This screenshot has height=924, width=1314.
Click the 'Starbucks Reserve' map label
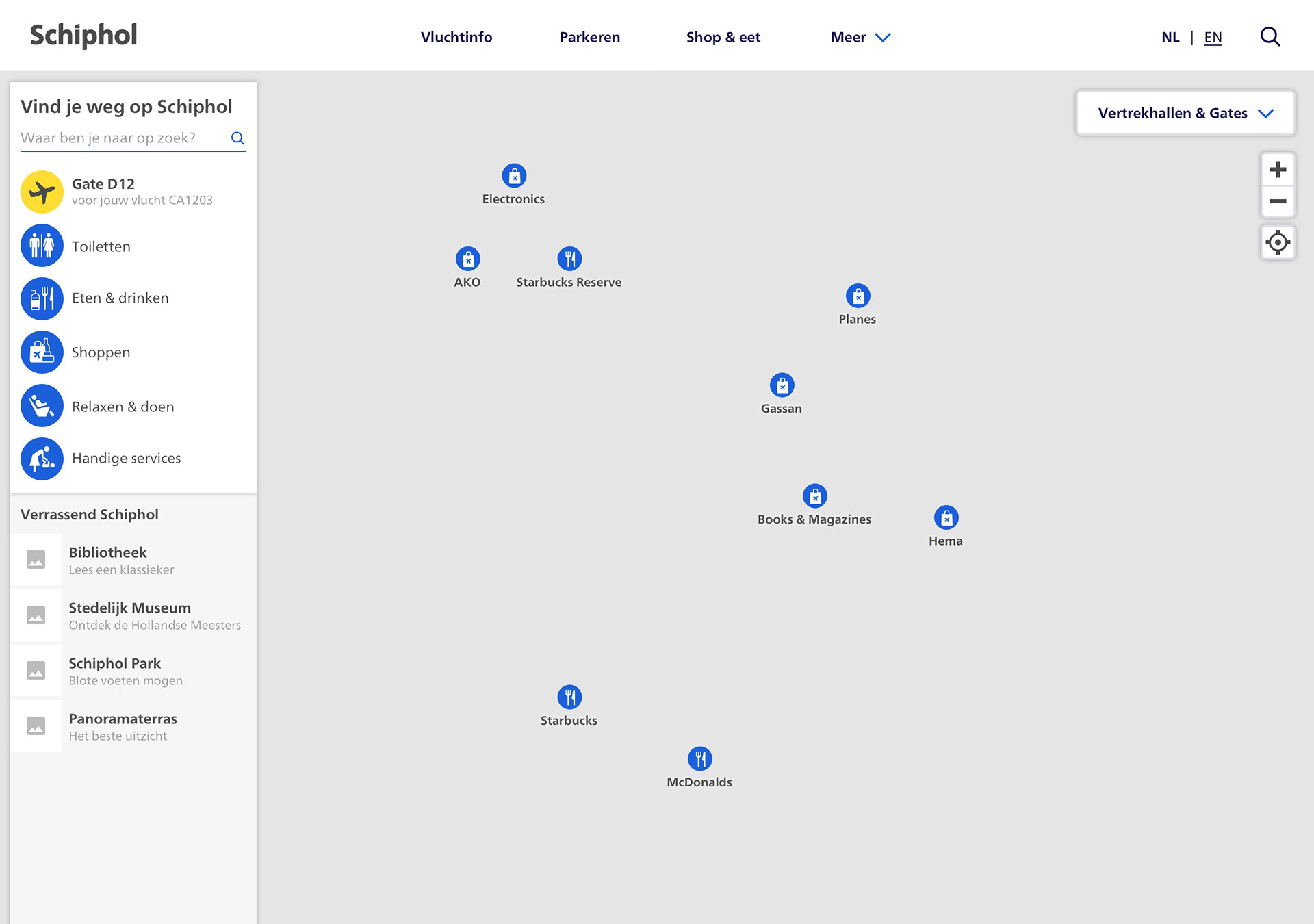tap(569, 283)
